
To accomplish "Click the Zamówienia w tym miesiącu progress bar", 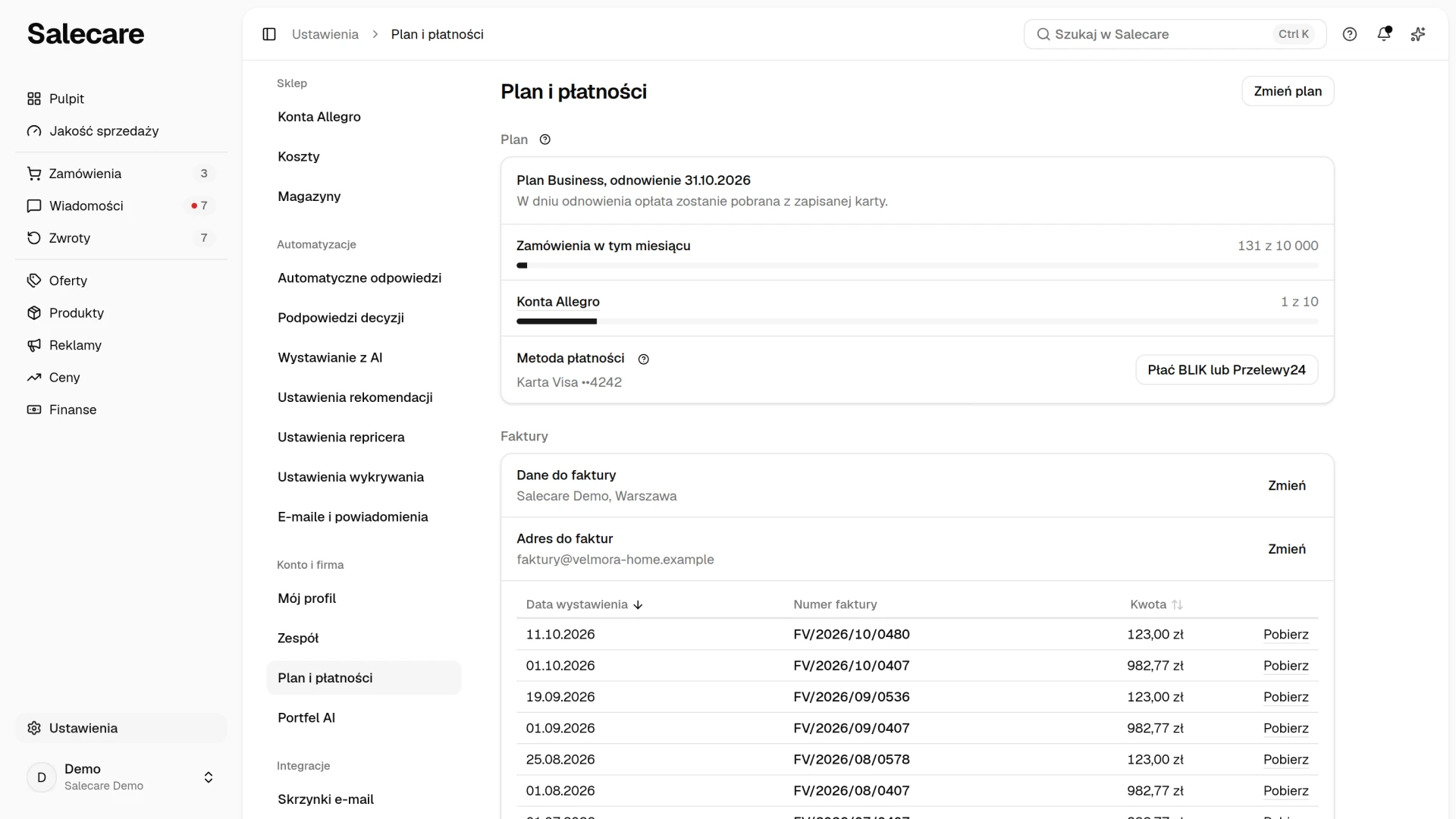I will pyautogui.click(x=918, y=265).
